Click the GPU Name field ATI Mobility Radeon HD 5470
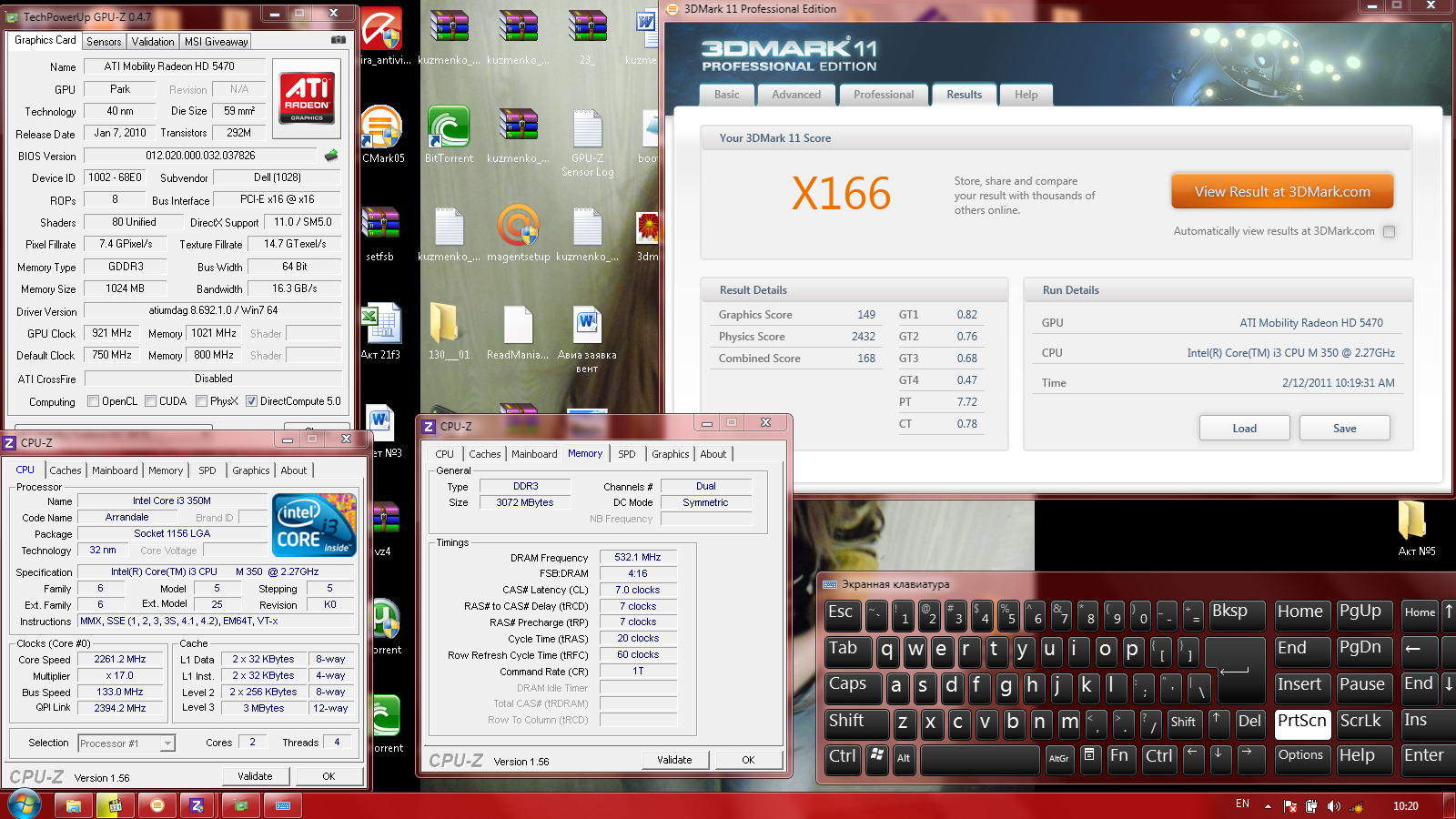 coord(175,66)
